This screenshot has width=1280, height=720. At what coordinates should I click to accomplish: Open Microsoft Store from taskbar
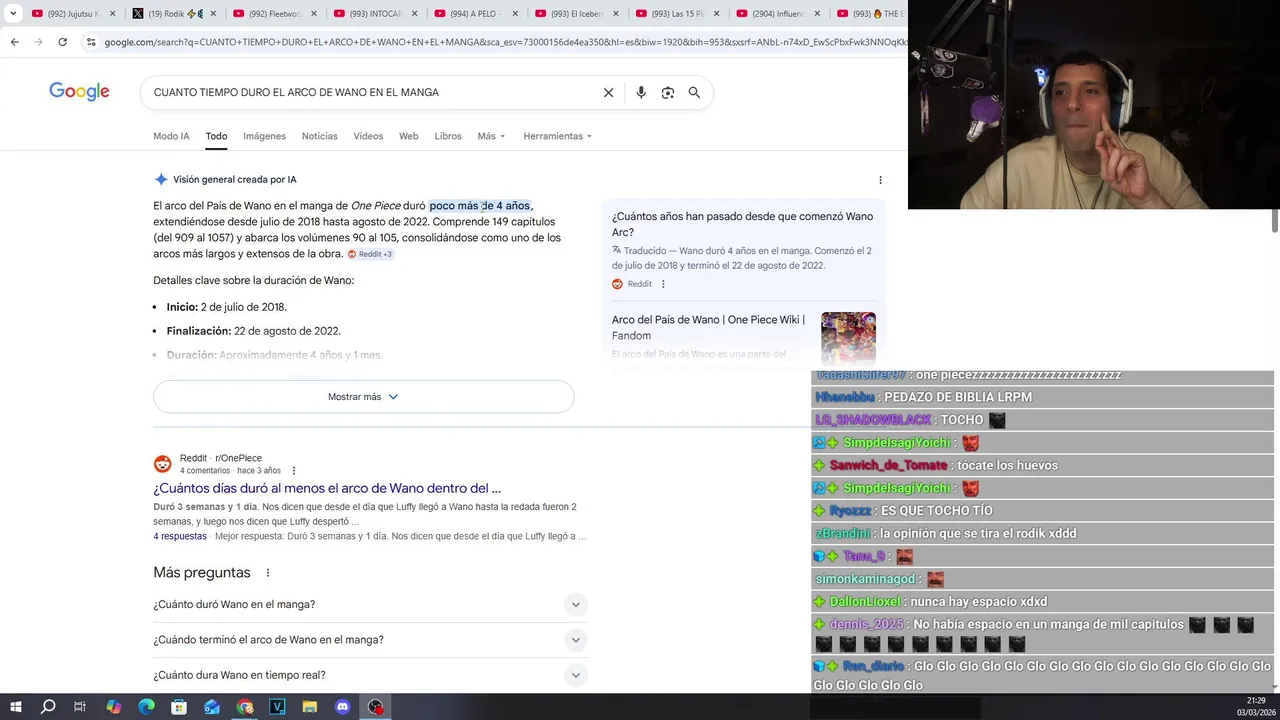click(179, 707)
